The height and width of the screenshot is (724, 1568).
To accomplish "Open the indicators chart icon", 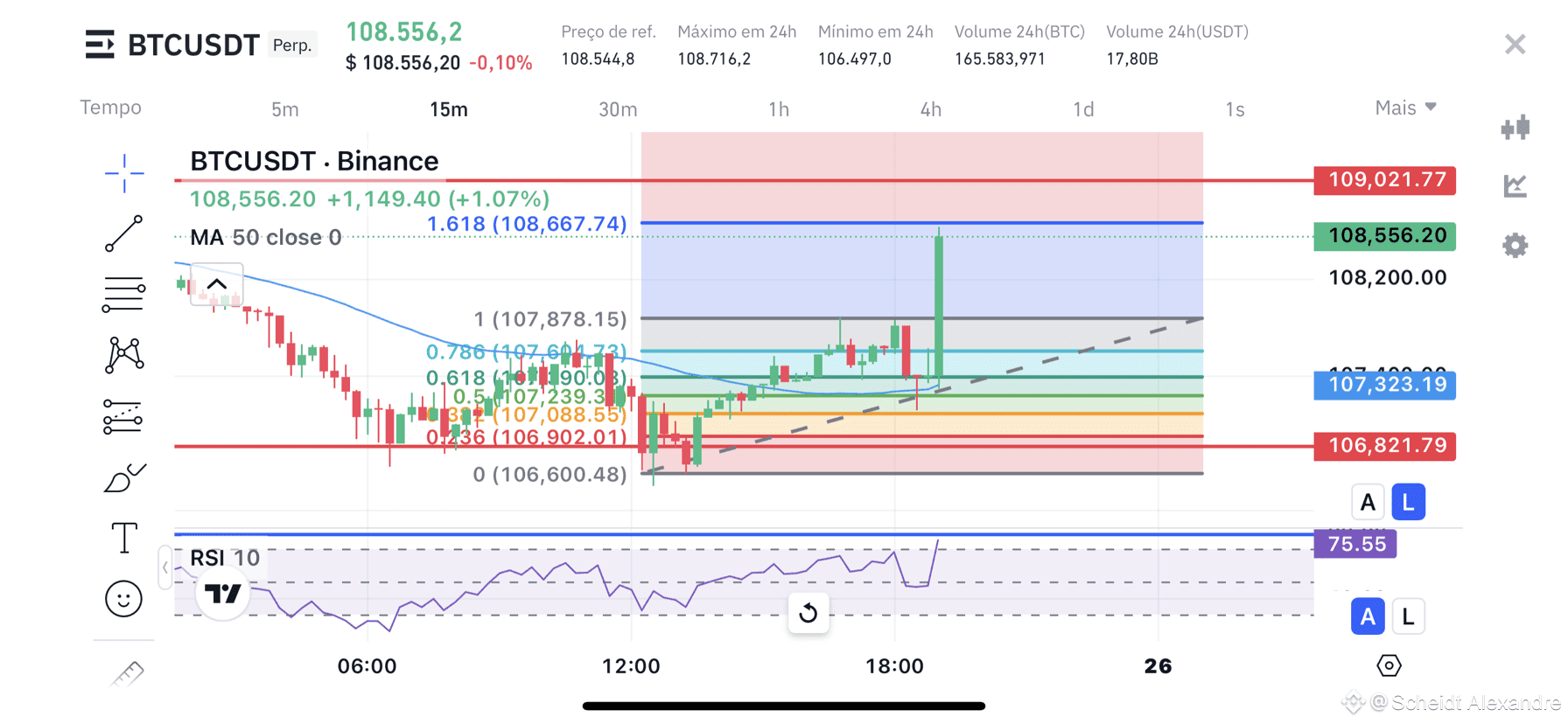I will [1515, 185].
